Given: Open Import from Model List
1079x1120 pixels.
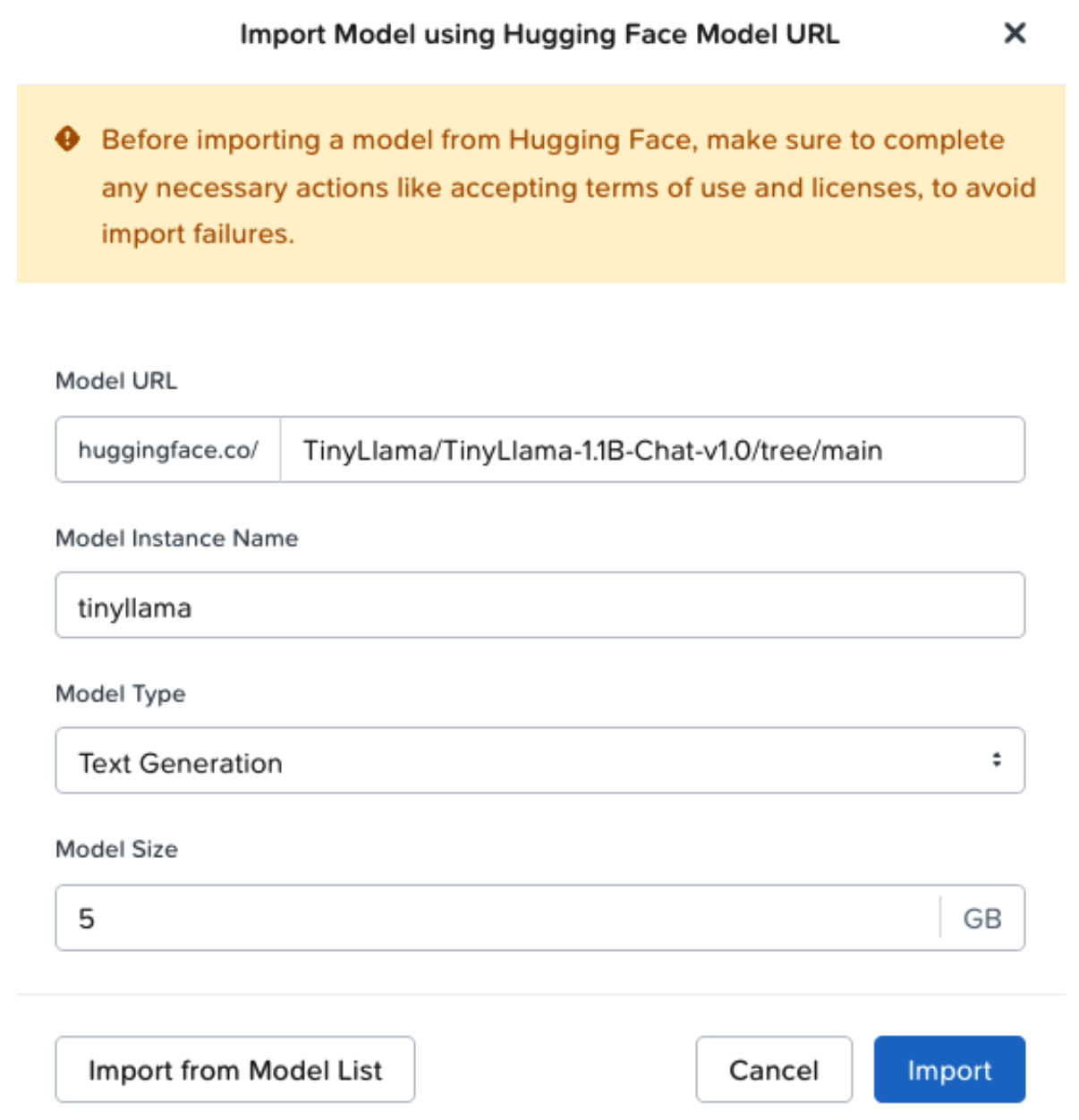Looking at the screenshot, I should [235, 1069].
